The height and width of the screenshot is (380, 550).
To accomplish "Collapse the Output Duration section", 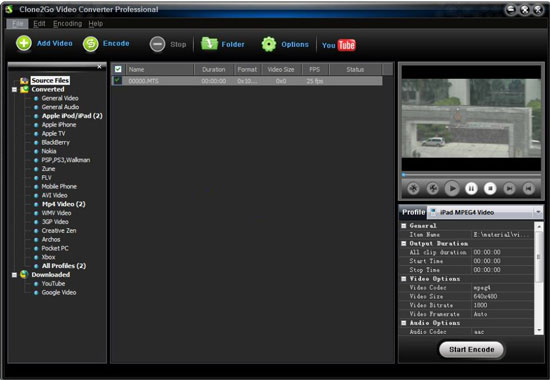I will (404, 243).
